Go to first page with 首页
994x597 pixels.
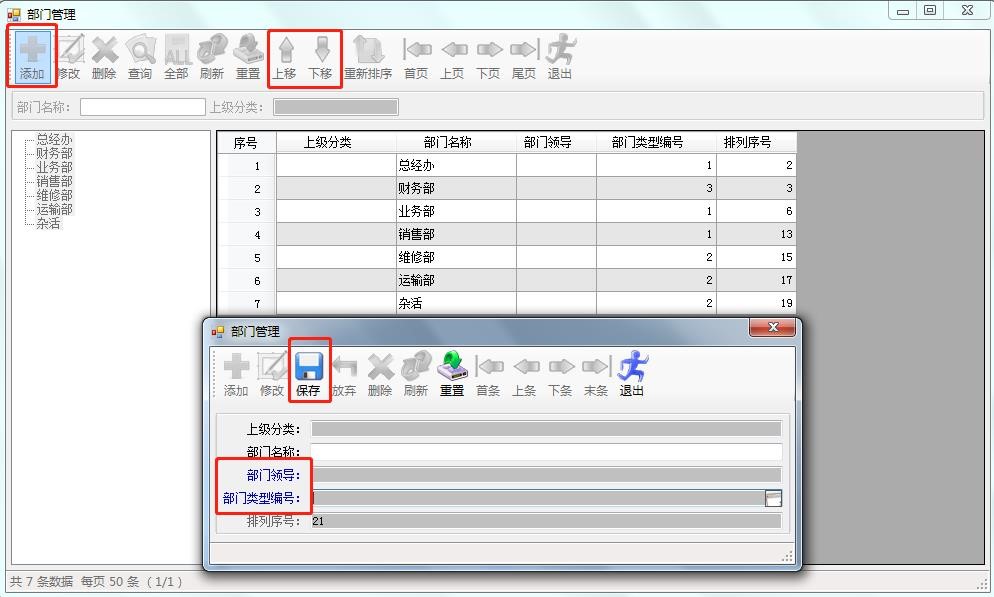416,57
